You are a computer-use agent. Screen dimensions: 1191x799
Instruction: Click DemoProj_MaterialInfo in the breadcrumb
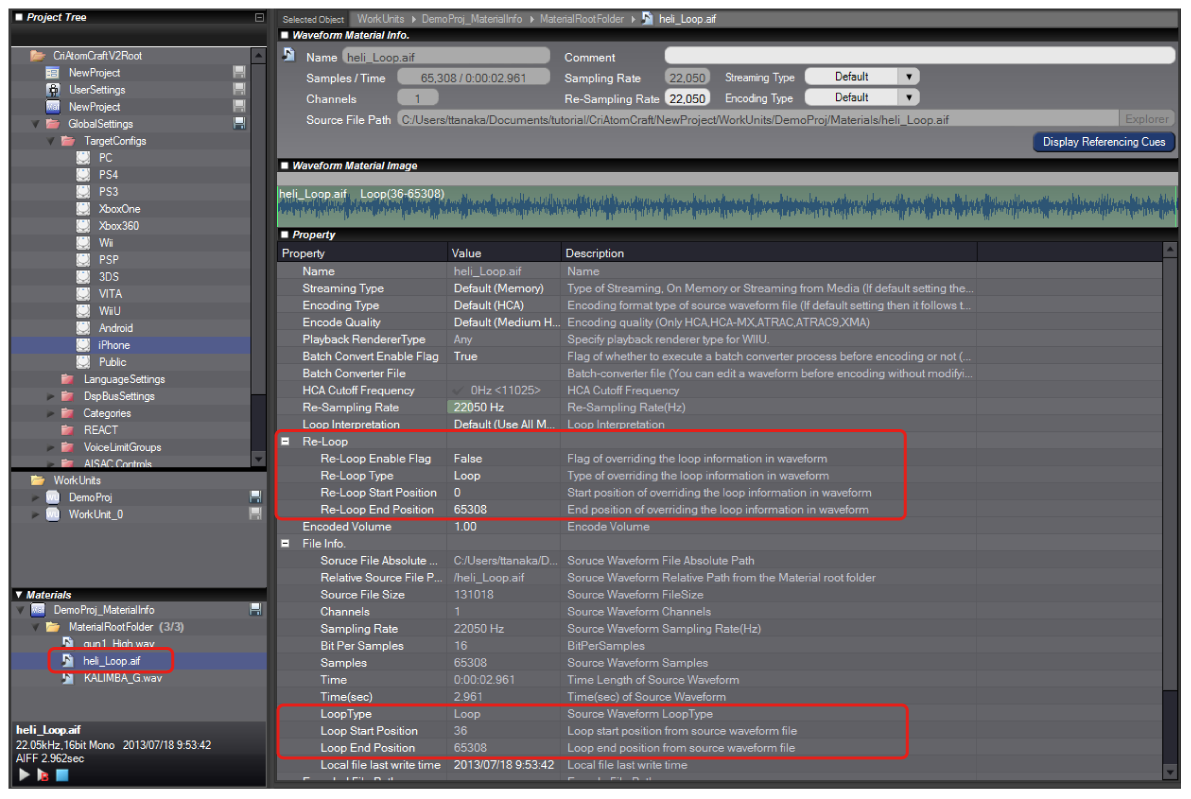click(472, 19)
